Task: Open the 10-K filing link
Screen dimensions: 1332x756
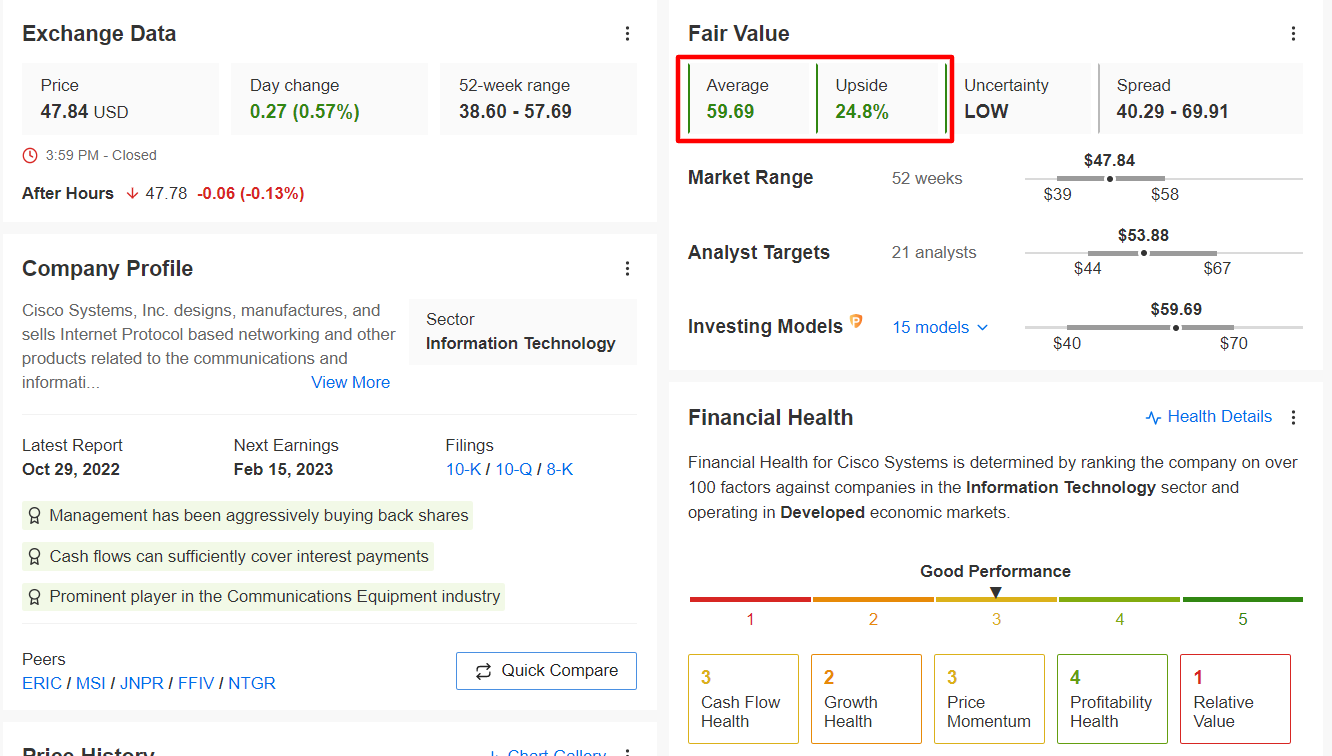Action: 464,469
